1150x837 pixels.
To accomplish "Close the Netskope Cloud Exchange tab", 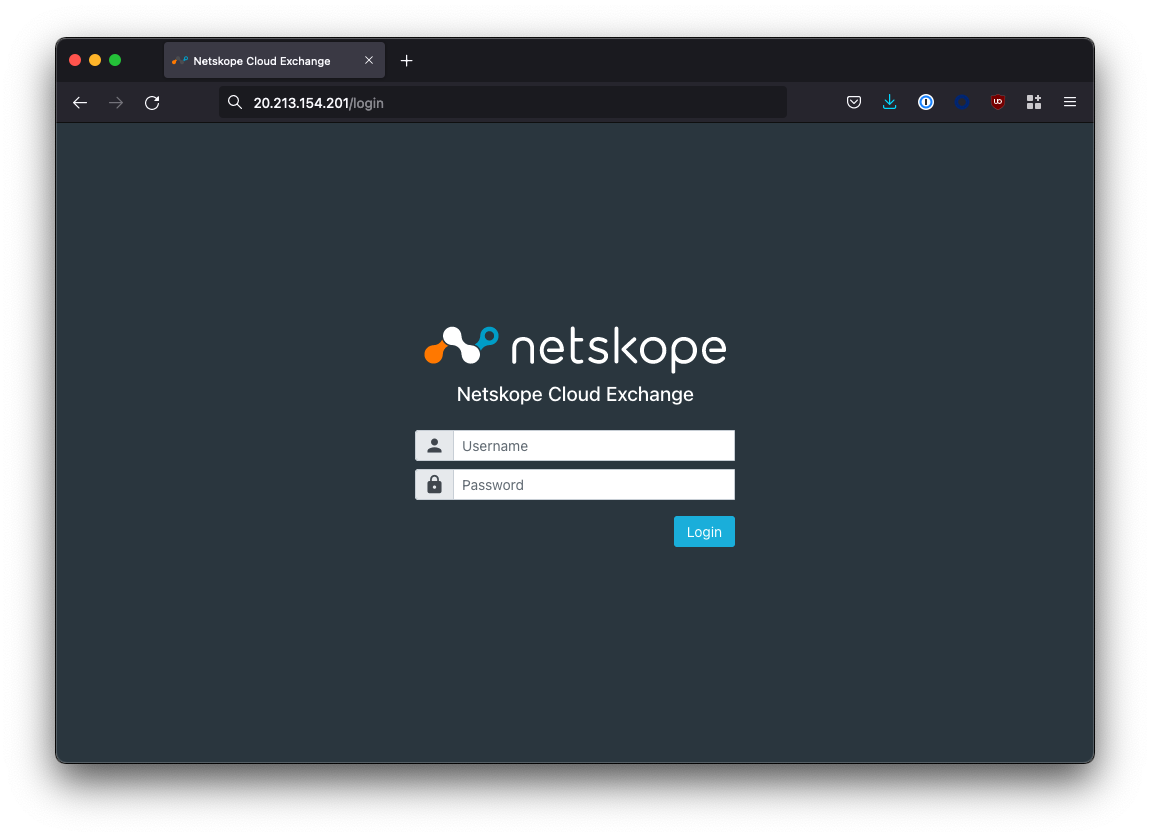I will click(x=369, y=61).
